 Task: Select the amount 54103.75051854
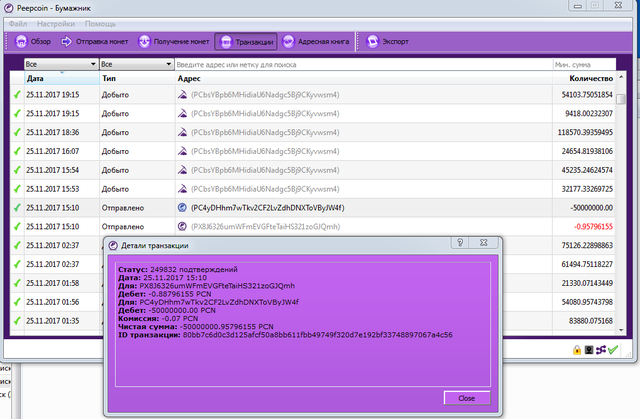coord(587,95)
